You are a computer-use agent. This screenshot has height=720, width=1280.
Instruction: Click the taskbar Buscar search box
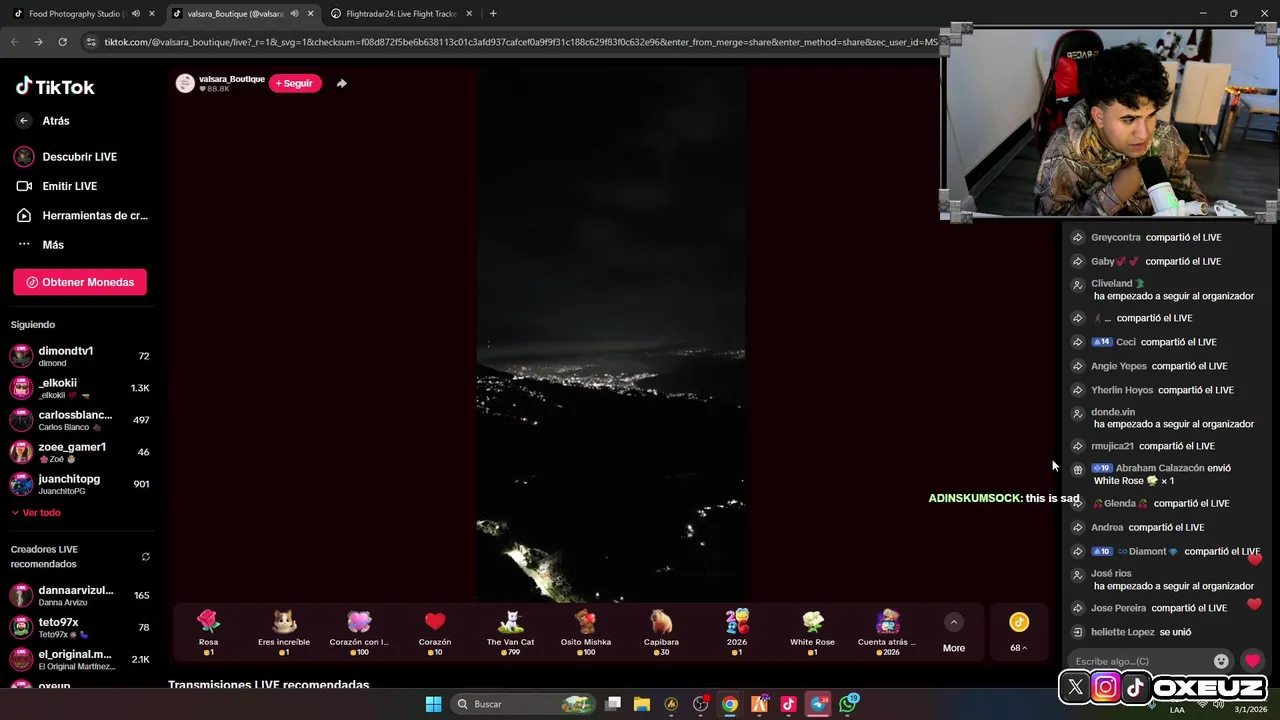[x=525, y=704]
